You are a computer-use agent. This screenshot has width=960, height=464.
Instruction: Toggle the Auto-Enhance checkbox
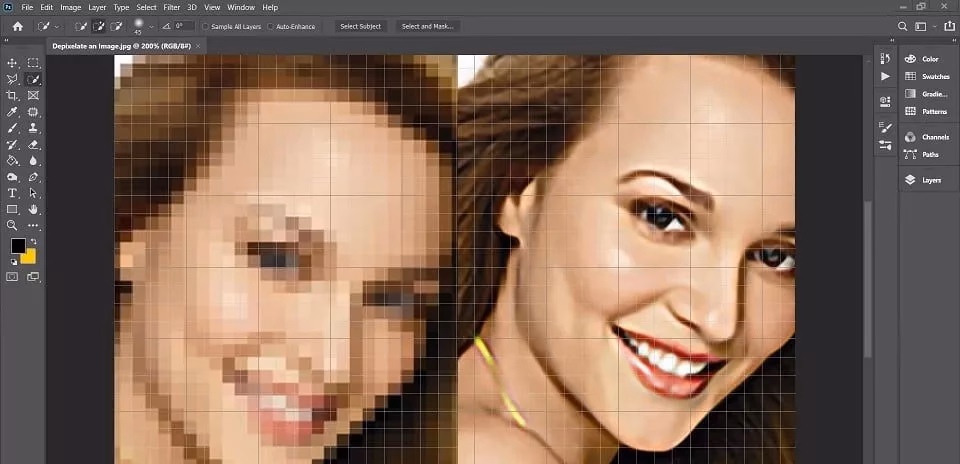point(269,26)
